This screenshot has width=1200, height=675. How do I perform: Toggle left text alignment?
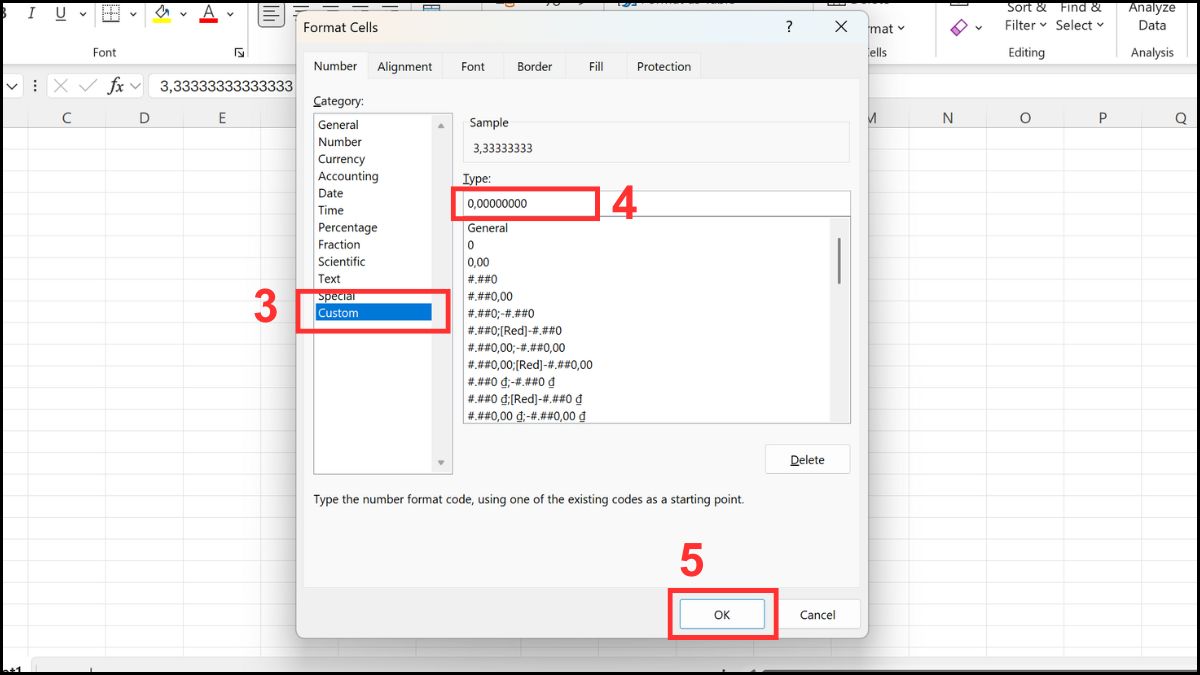point(270,12)
